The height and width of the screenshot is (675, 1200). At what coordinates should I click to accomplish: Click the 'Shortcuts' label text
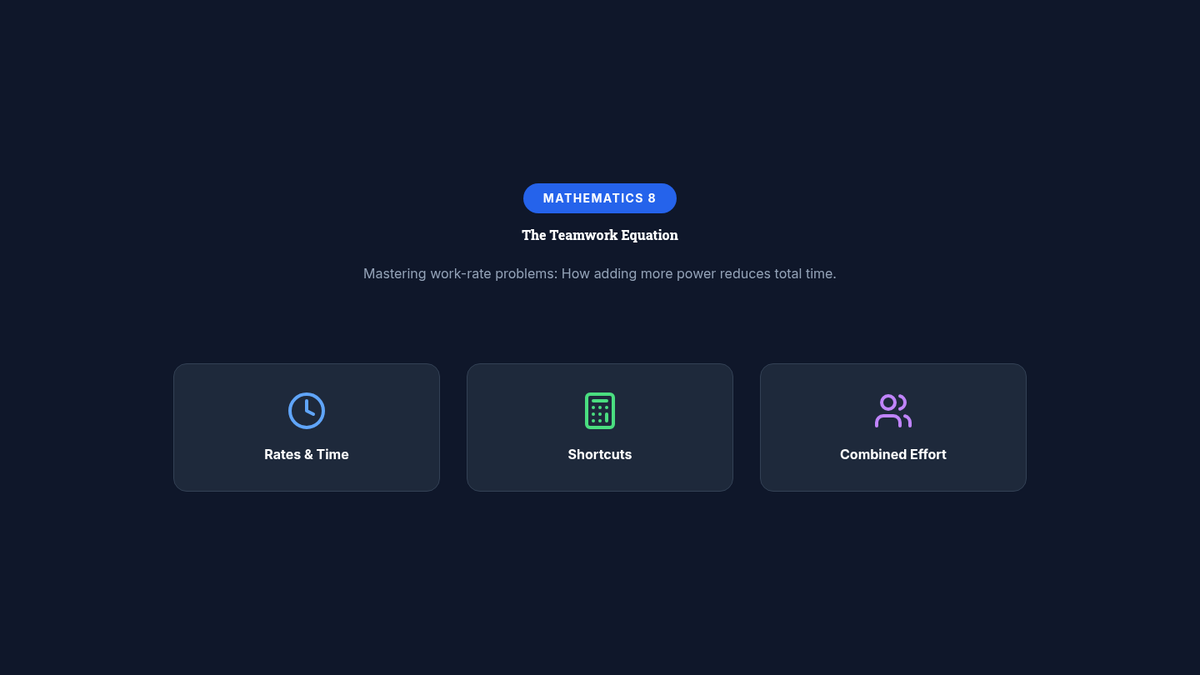point(600,454)
